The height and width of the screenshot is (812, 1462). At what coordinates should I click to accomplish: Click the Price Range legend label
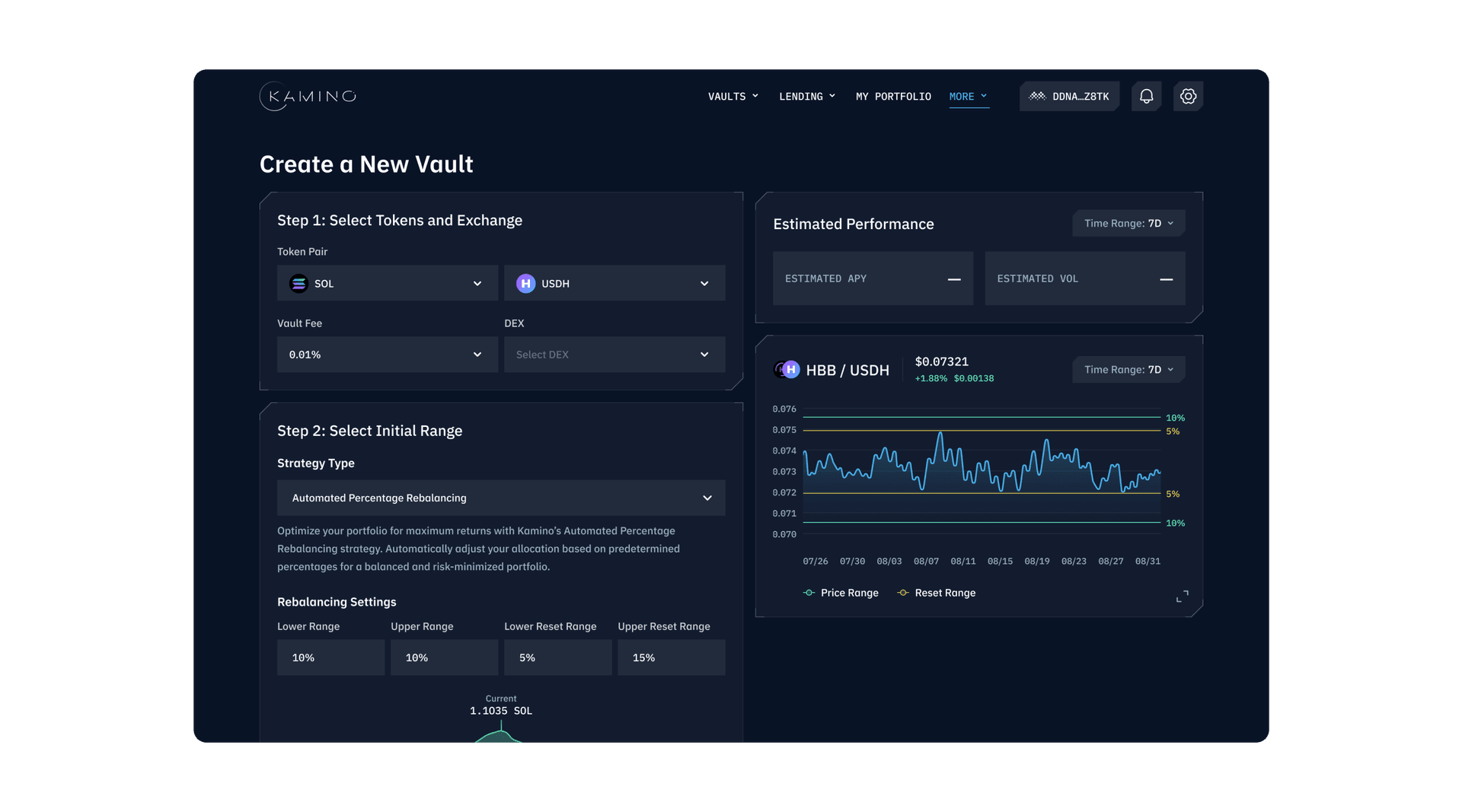[x=849, y=593]
